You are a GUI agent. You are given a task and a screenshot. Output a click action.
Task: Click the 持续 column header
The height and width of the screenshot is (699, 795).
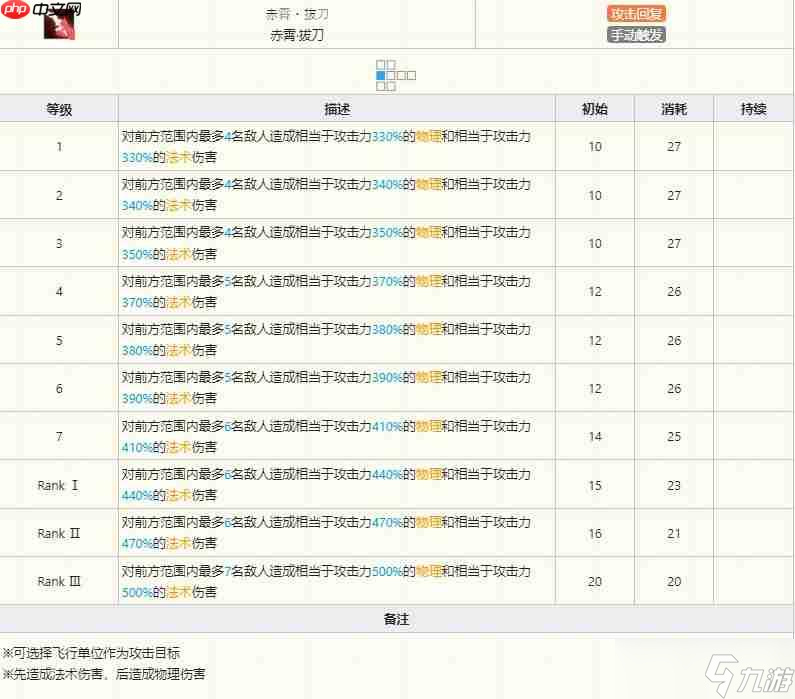point(753,109)
